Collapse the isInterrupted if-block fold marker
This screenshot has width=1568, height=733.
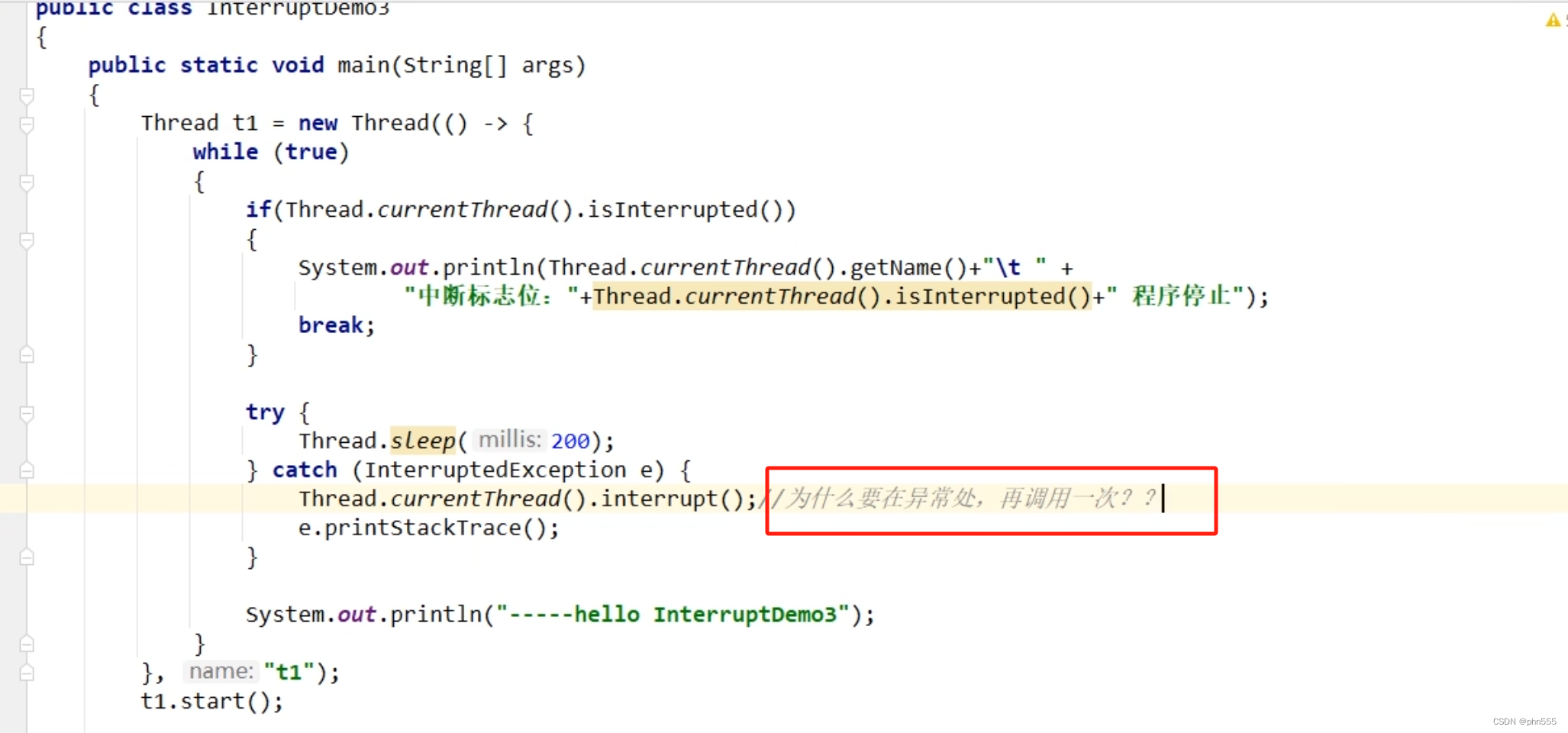coord(27,241)
